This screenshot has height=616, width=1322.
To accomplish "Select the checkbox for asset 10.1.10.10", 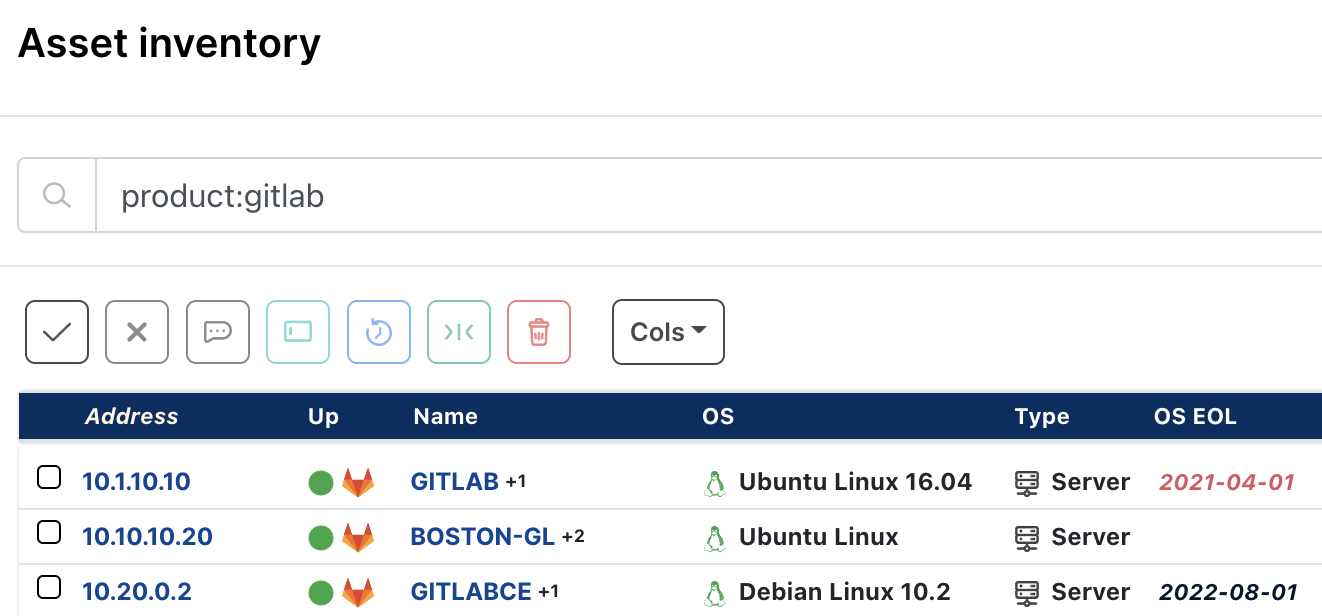I will [49, 477].
